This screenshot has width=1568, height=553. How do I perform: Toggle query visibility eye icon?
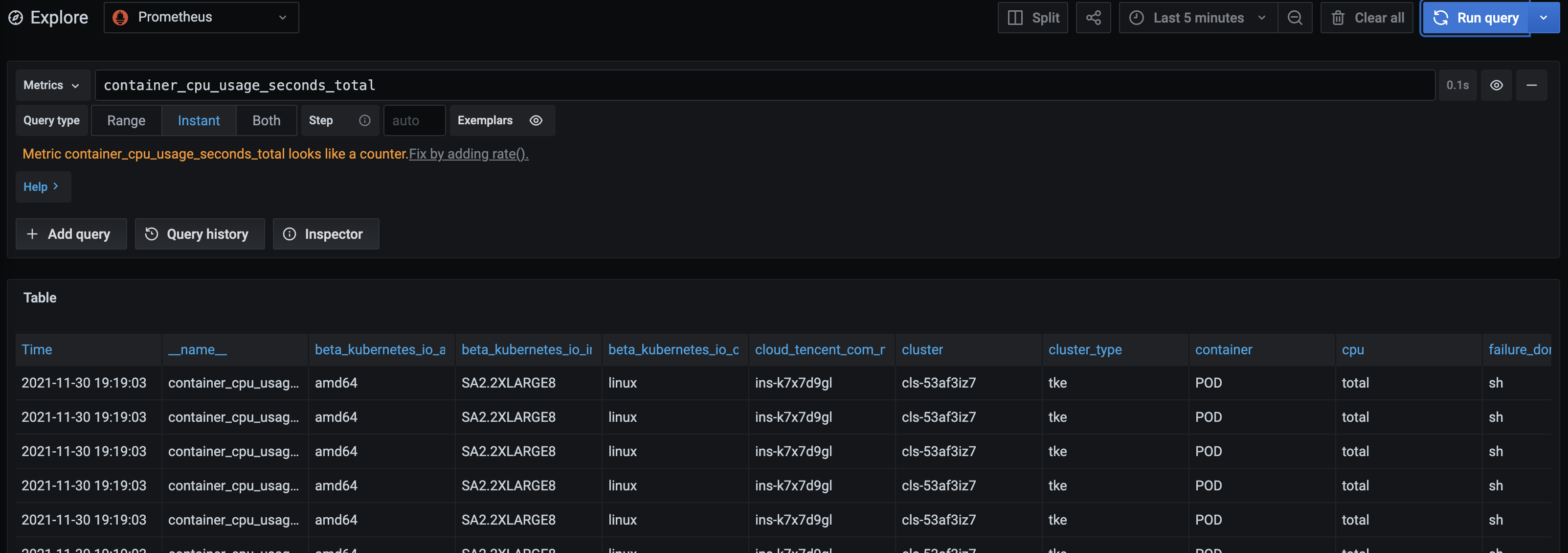coord(1496,85)
